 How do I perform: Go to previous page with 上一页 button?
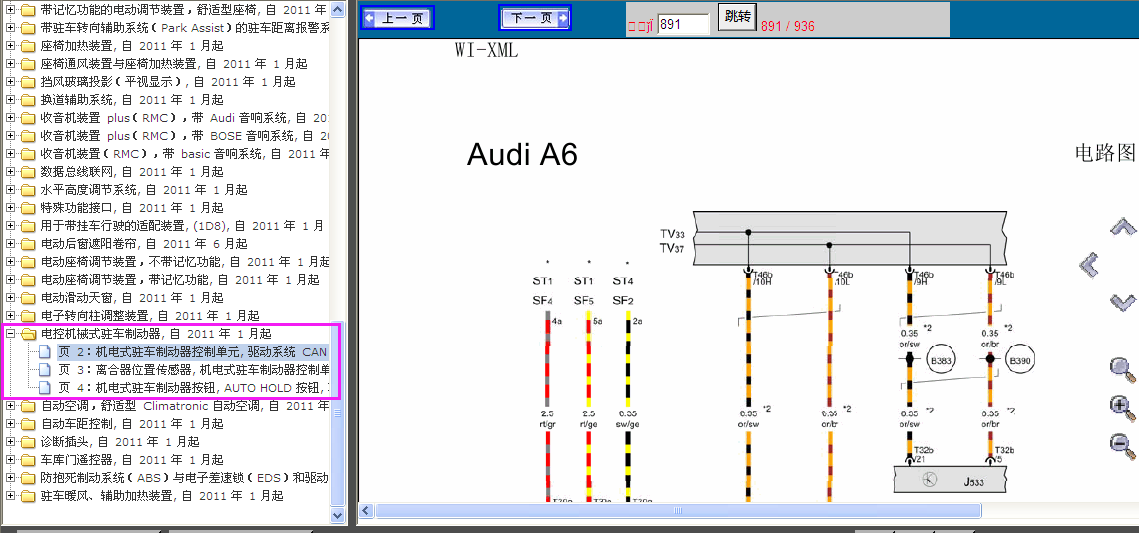point(398,18)
